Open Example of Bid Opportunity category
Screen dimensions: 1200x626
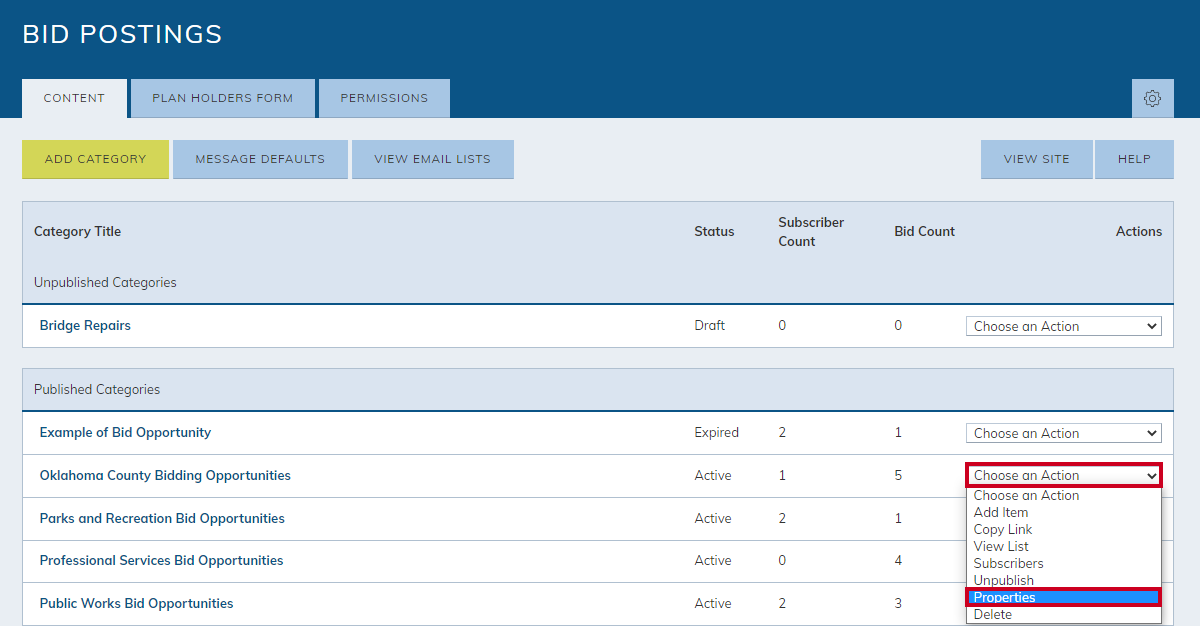pos(125,432)
